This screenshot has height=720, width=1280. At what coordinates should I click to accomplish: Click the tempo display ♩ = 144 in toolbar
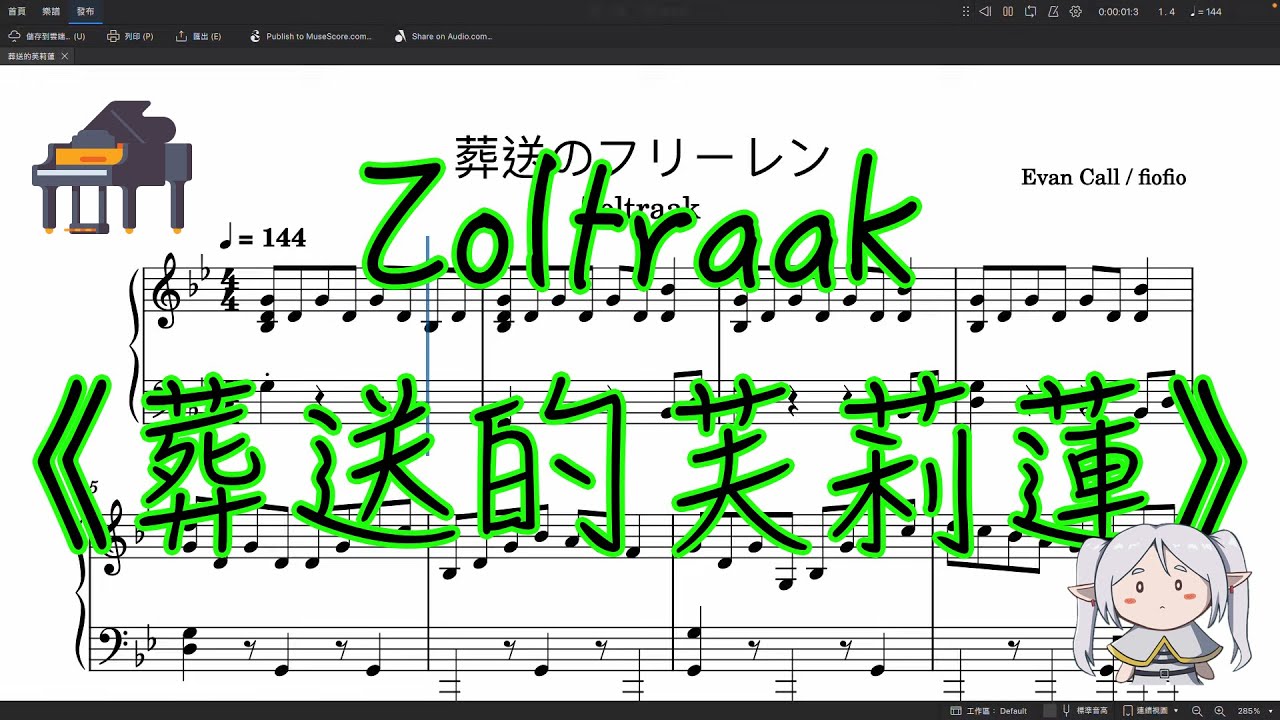1206,12
